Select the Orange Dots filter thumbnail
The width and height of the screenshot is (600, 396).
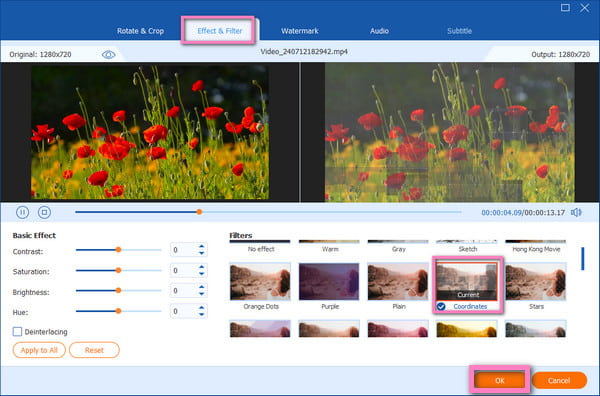[x=260, y=282]
